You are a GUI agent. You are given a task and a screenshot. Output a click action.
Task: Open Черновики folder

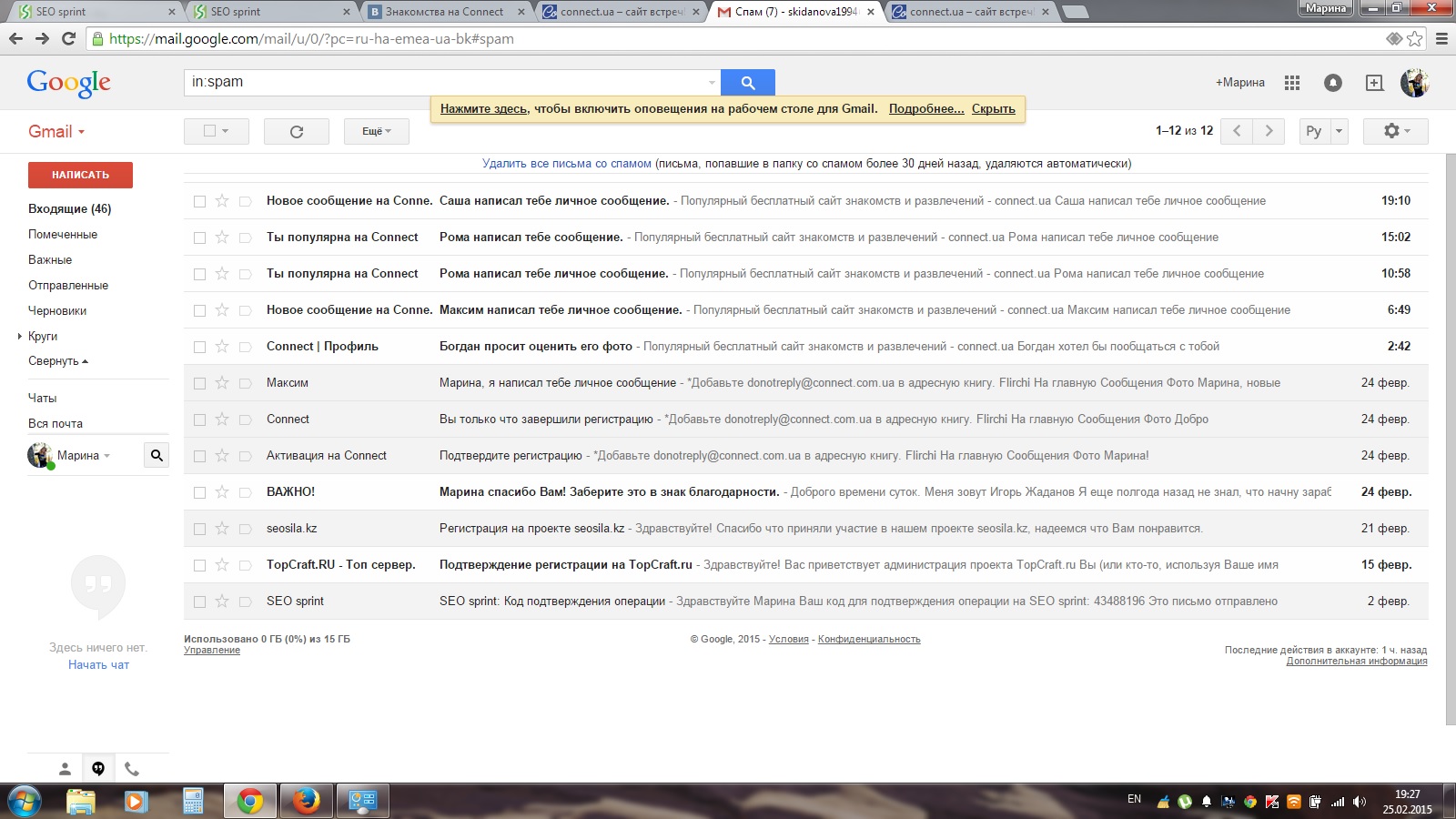(57, 310)
